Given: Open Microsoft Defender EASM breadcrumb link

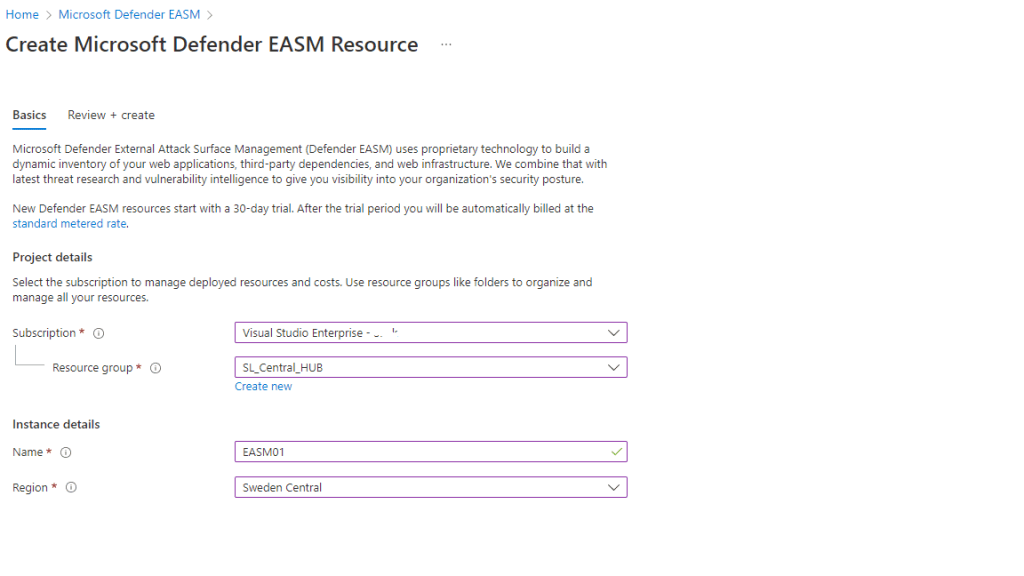Looking at the screenshot, I should coord(129,15).
